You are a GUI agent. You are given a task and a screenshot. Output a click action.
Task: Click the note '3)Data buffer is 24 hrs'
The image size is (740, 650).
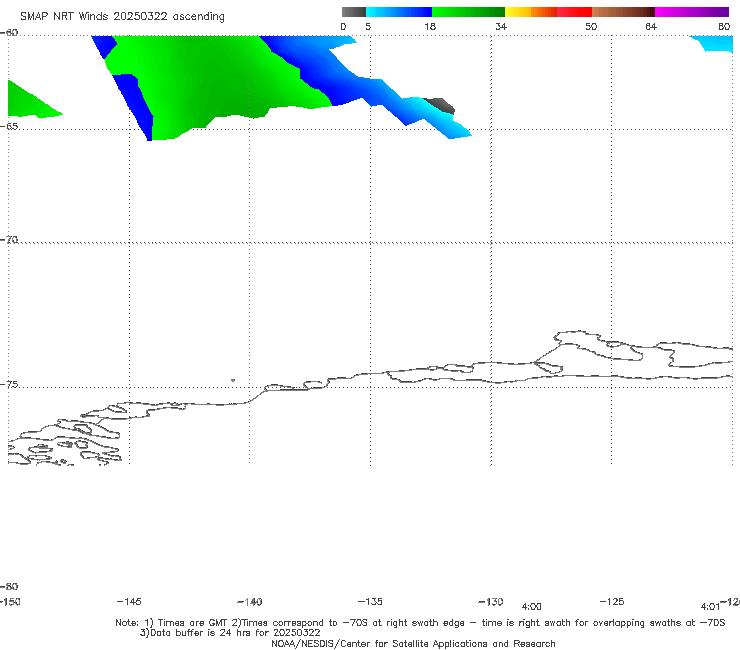point(230,633)
